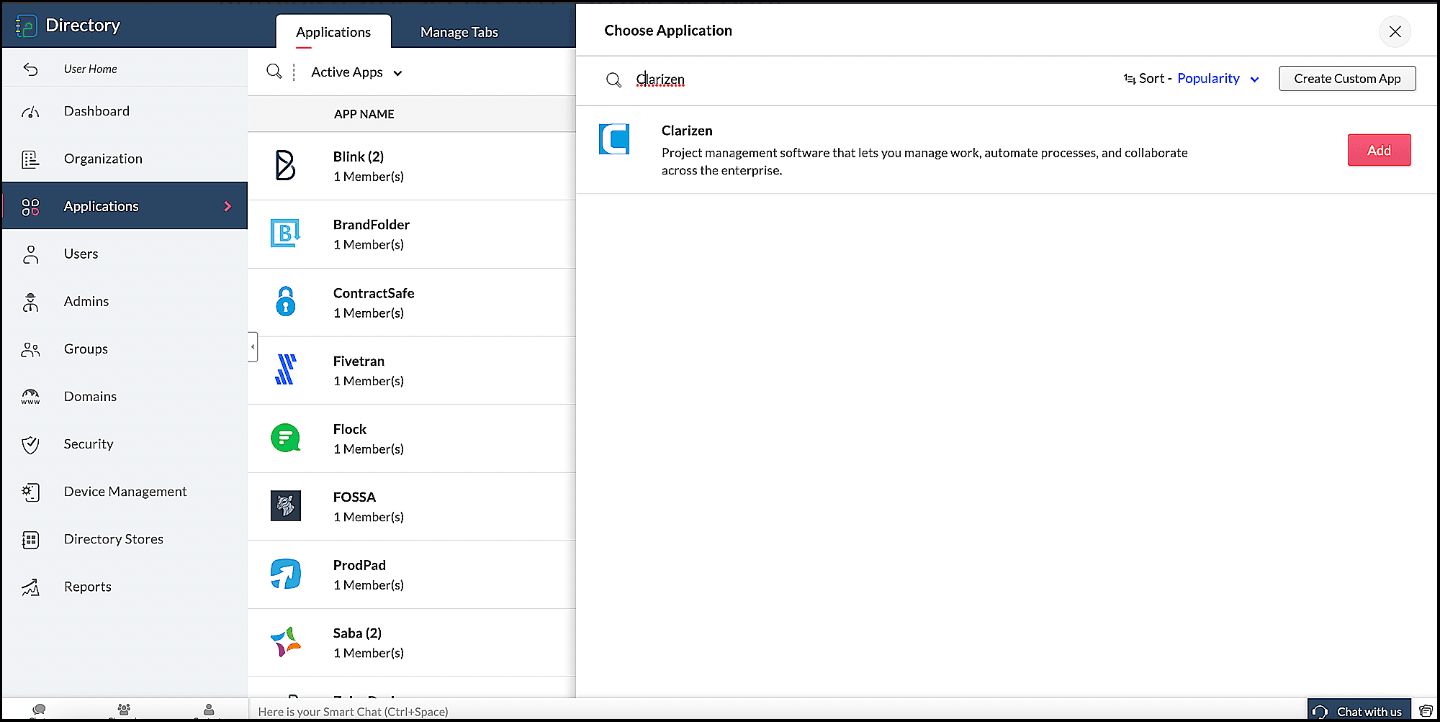Select the Domains www icon

pyautogui.click(x=31, y=397)
